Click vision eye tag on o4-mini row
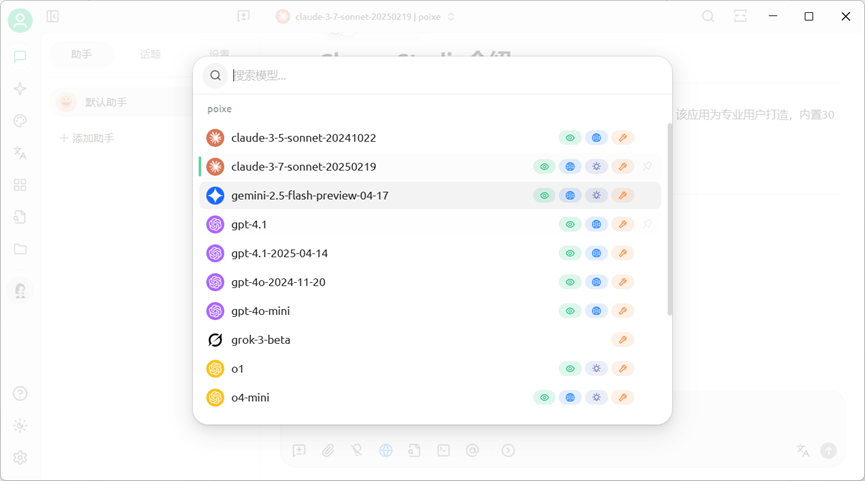Screen dimensions: 865x481 [544, 398]
